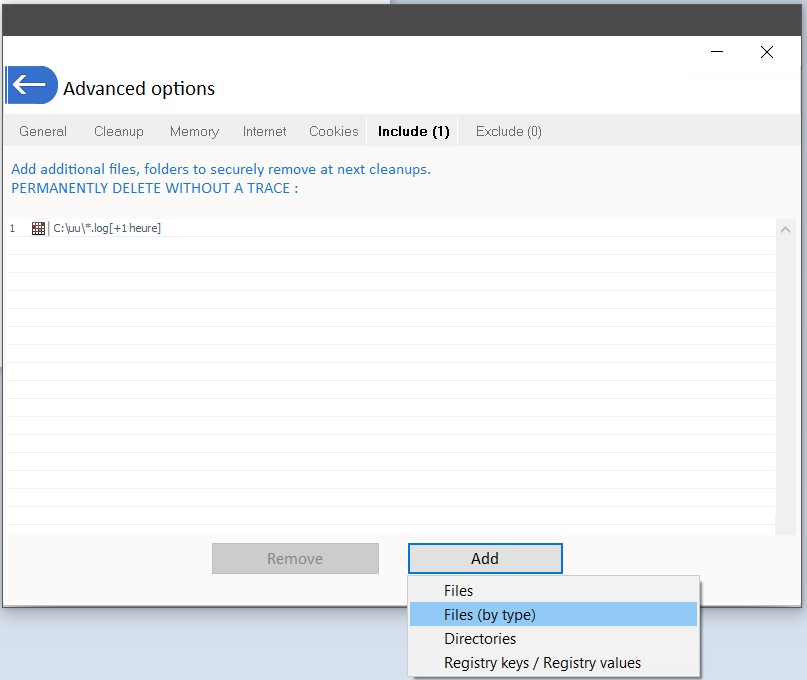Close the Advanced options window

[x=766, y=53]
